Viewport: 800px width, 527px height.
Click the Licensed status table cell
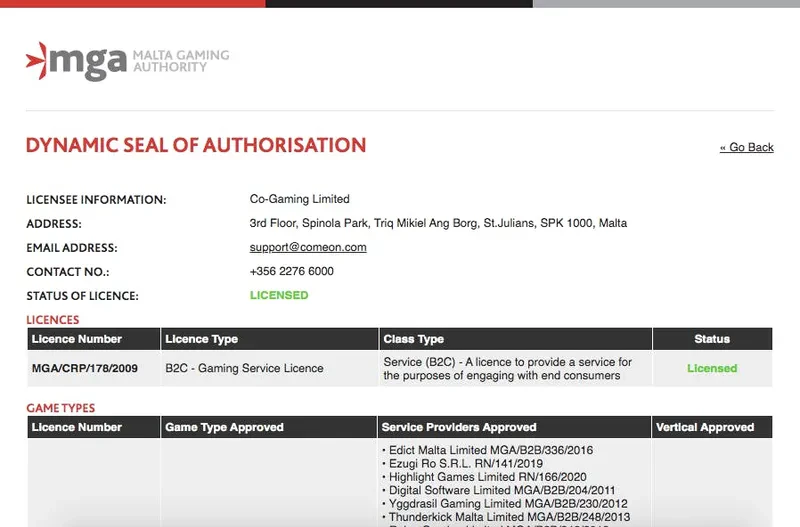click(x=712, y=368)
